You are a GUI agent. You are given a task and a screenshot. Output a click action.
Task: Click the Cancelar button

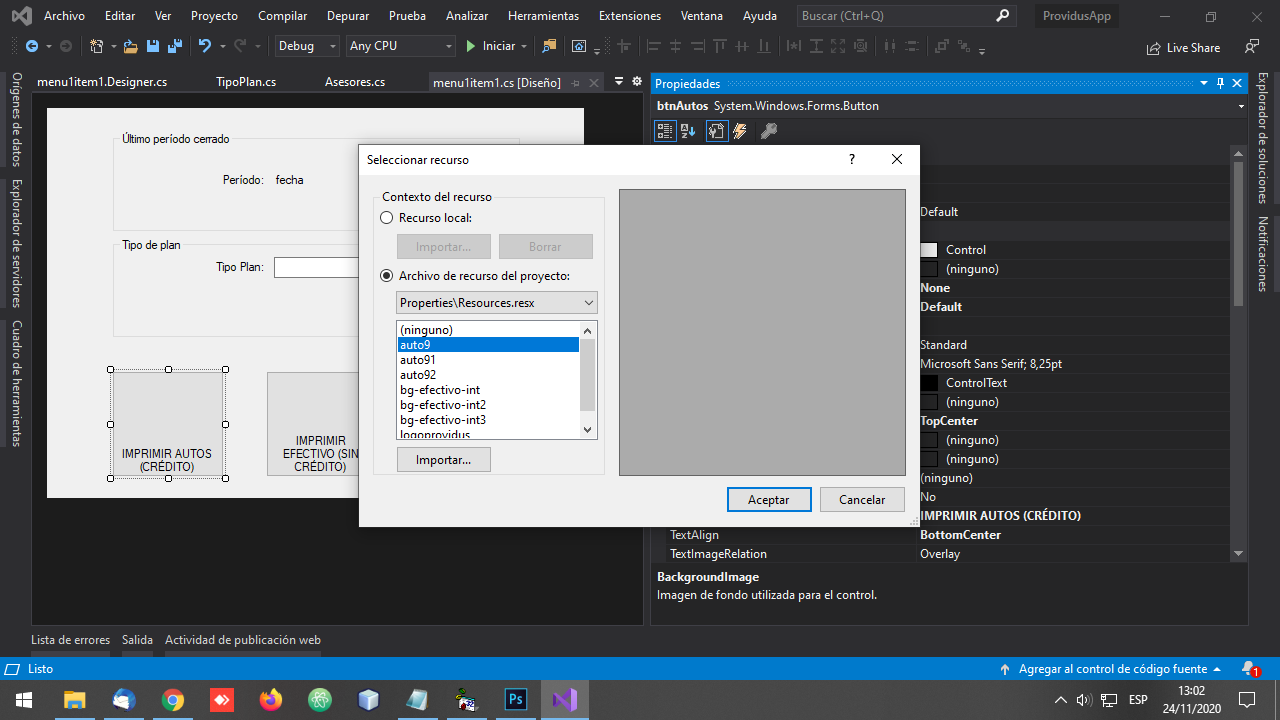pos(862,499)
